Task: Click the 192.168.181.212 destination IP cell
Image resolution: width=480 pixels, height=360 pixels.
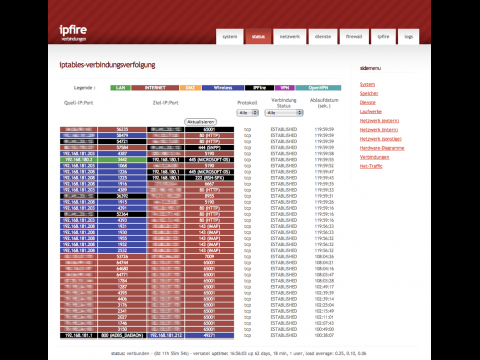Action: [166, 335]
